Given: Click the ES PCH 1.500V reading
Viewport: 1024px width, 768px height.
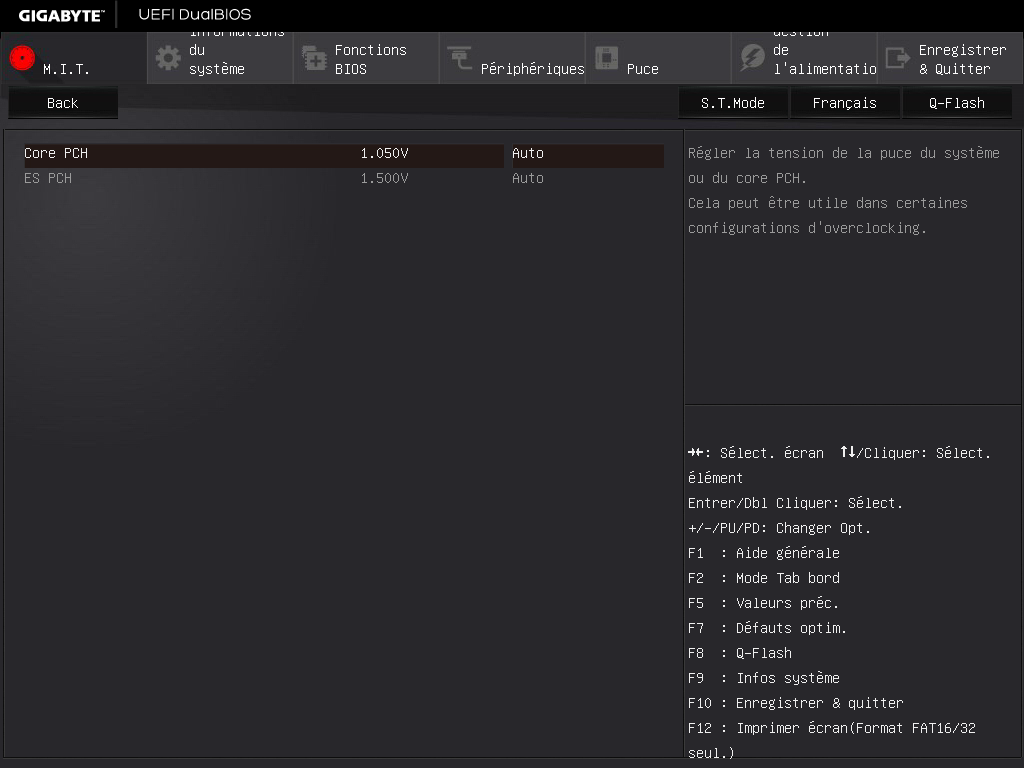Looking at the screenshot, I should pos(384,178).
